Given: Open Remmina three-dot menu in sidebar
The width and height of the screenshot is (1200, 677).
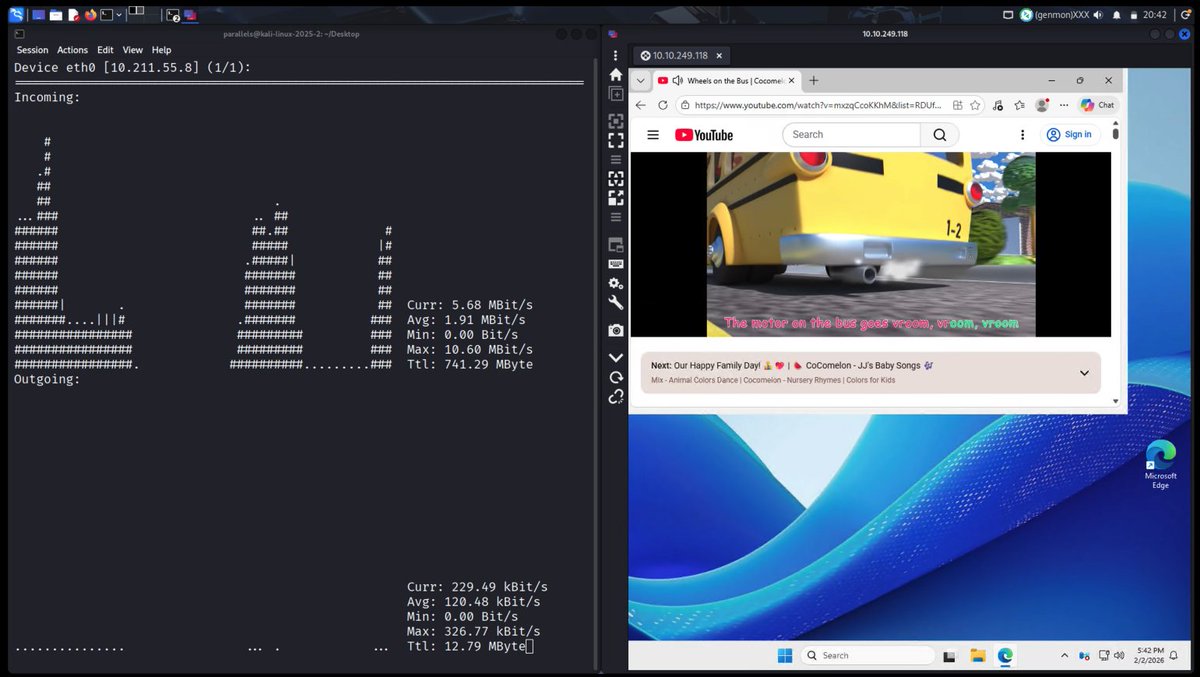Looking at the screenshot, I should click(616, 56).
